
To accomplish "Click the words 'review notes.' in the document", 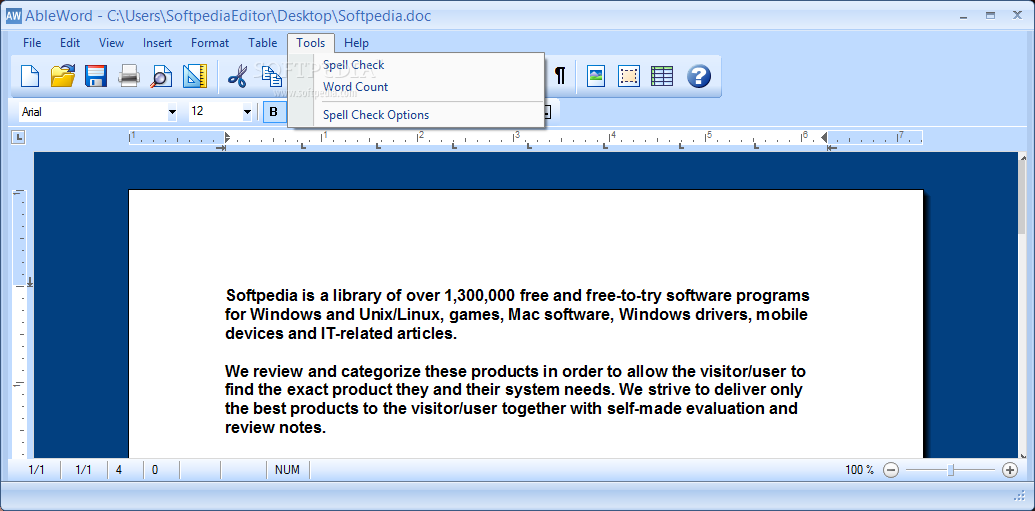I will point(276,427).
